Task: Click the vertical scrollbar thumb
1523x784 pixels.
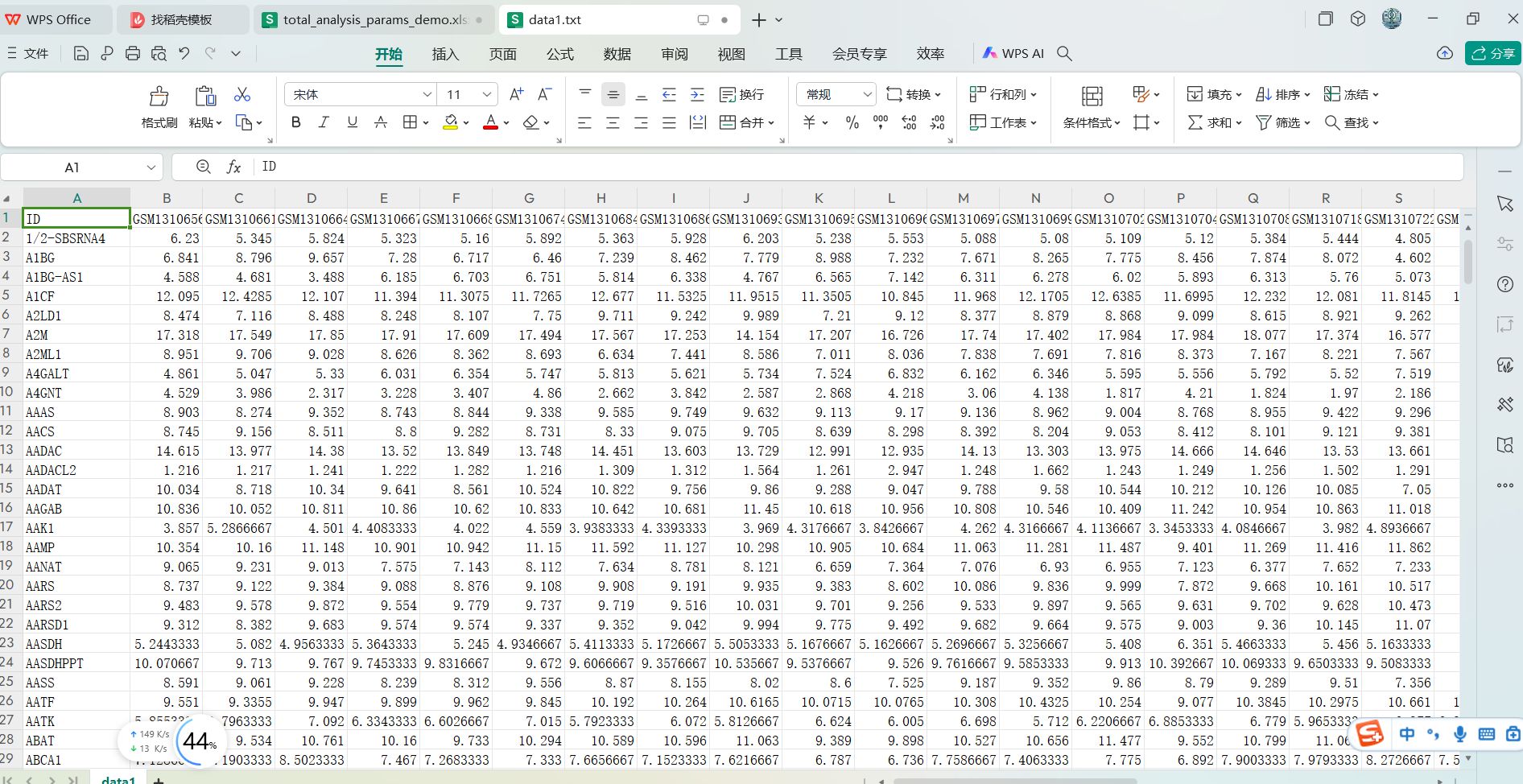Action: 1468,262
